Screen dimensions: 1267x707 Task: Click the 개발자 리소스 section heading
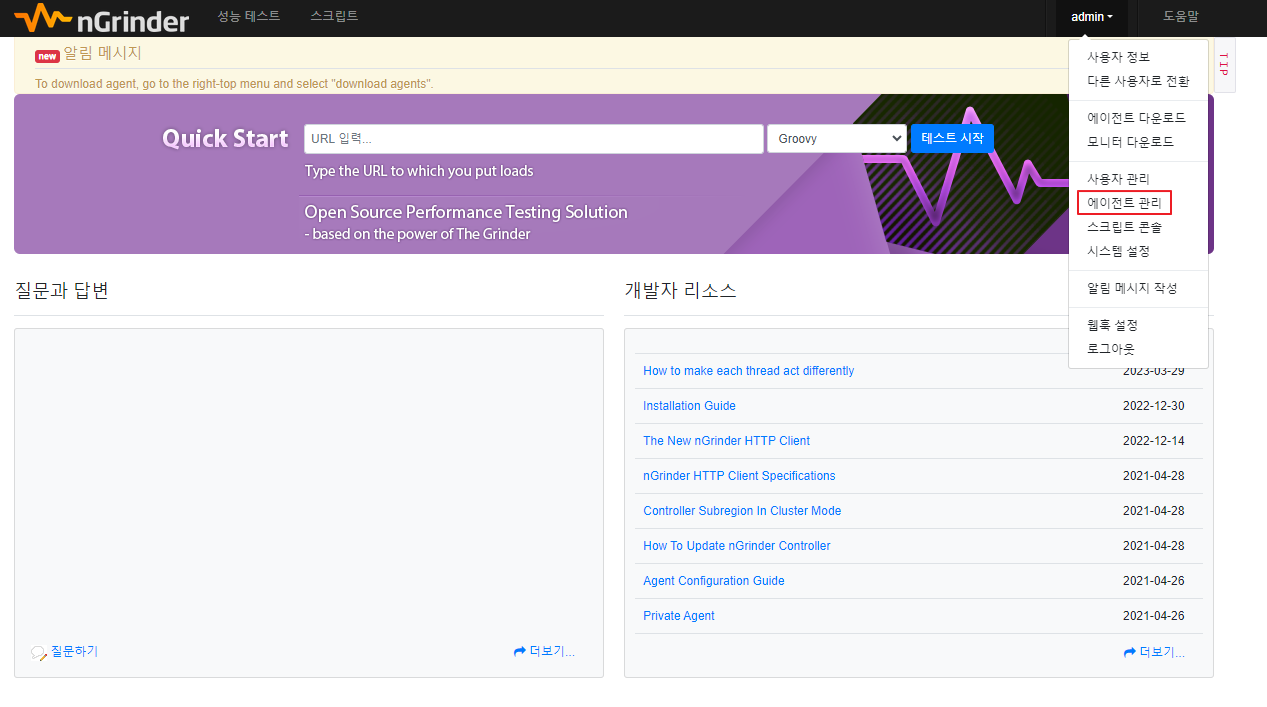coord(680,291)
